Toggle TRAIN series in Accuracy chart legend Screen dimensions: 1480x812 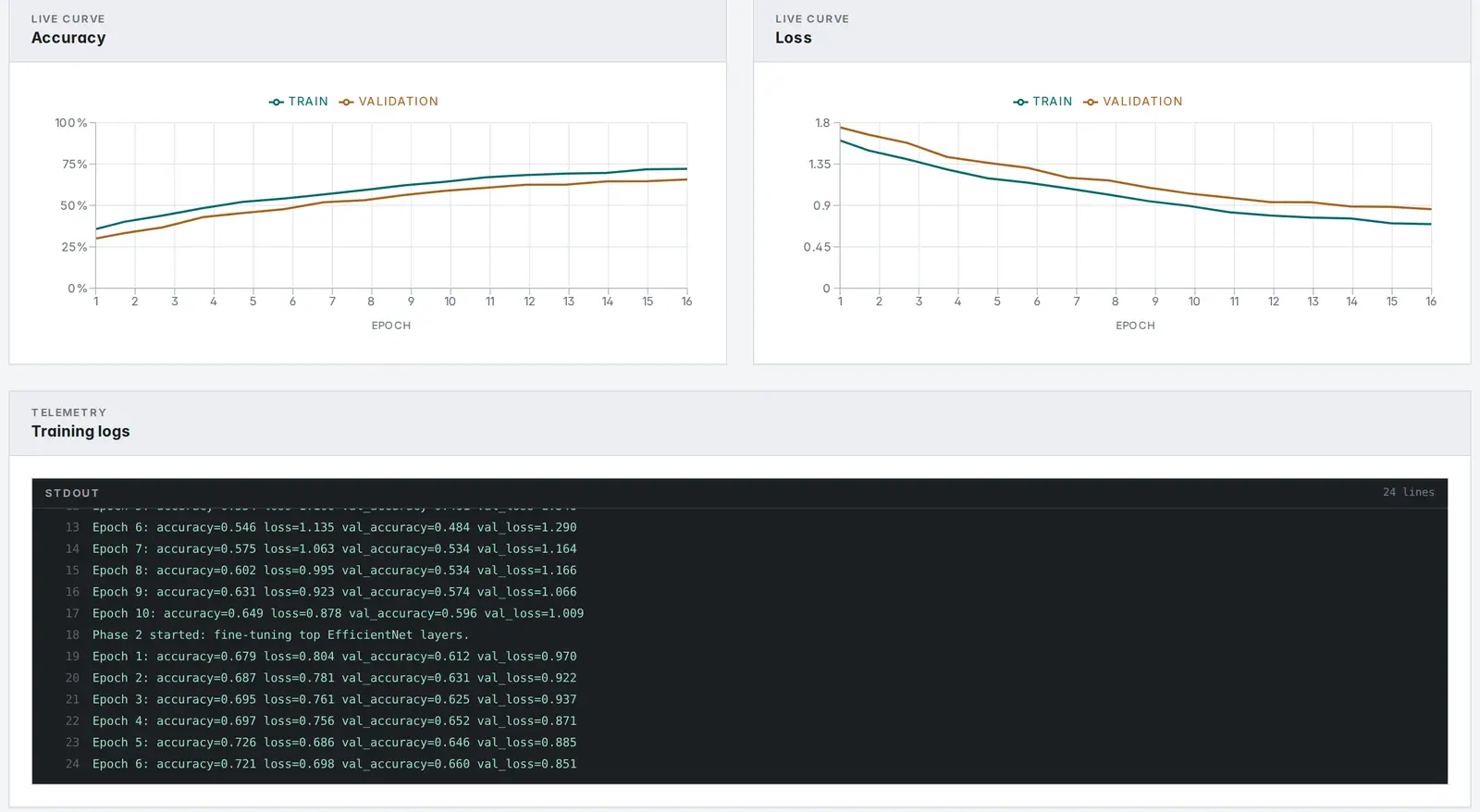click(x=298, y=102)
